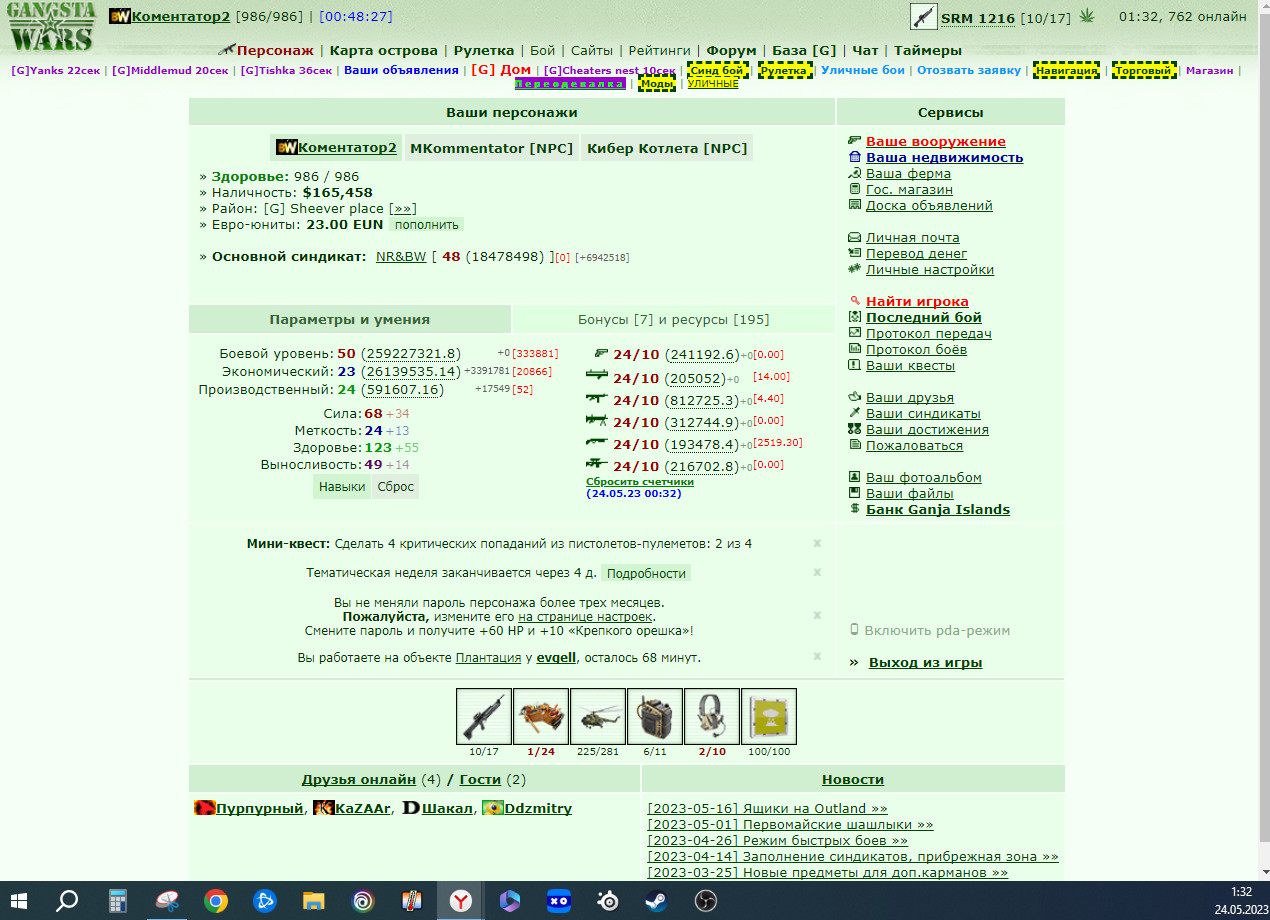Open Личная почта link
Screen dimensions: 1270x920
pos(912,238)
